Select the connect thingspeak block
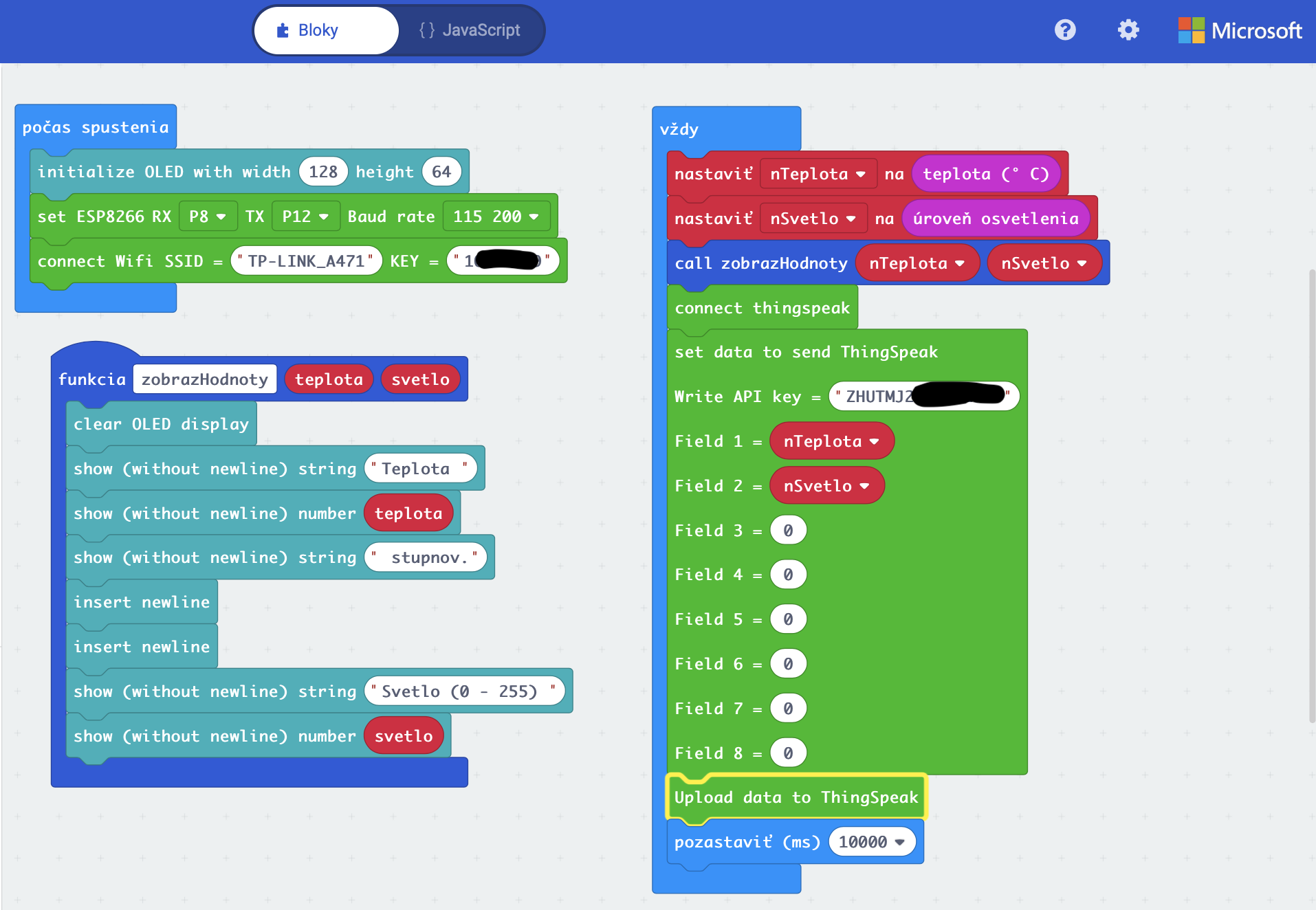 click(762, 308)
